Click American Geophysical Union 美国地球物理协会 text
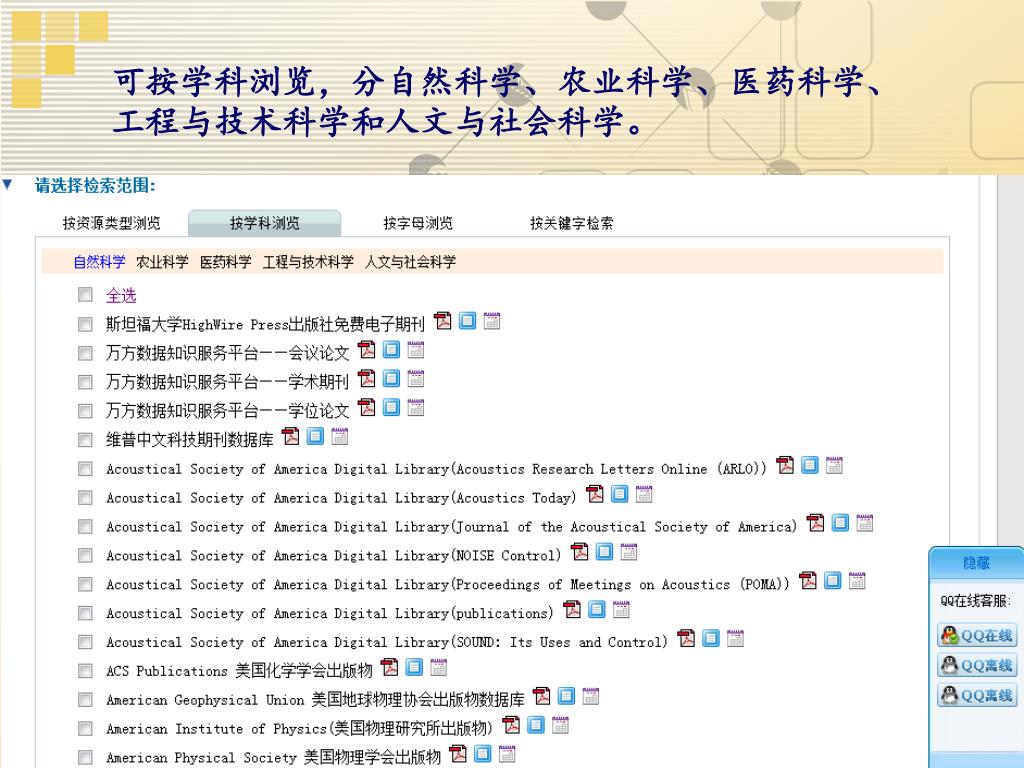 tap(315, 699)
